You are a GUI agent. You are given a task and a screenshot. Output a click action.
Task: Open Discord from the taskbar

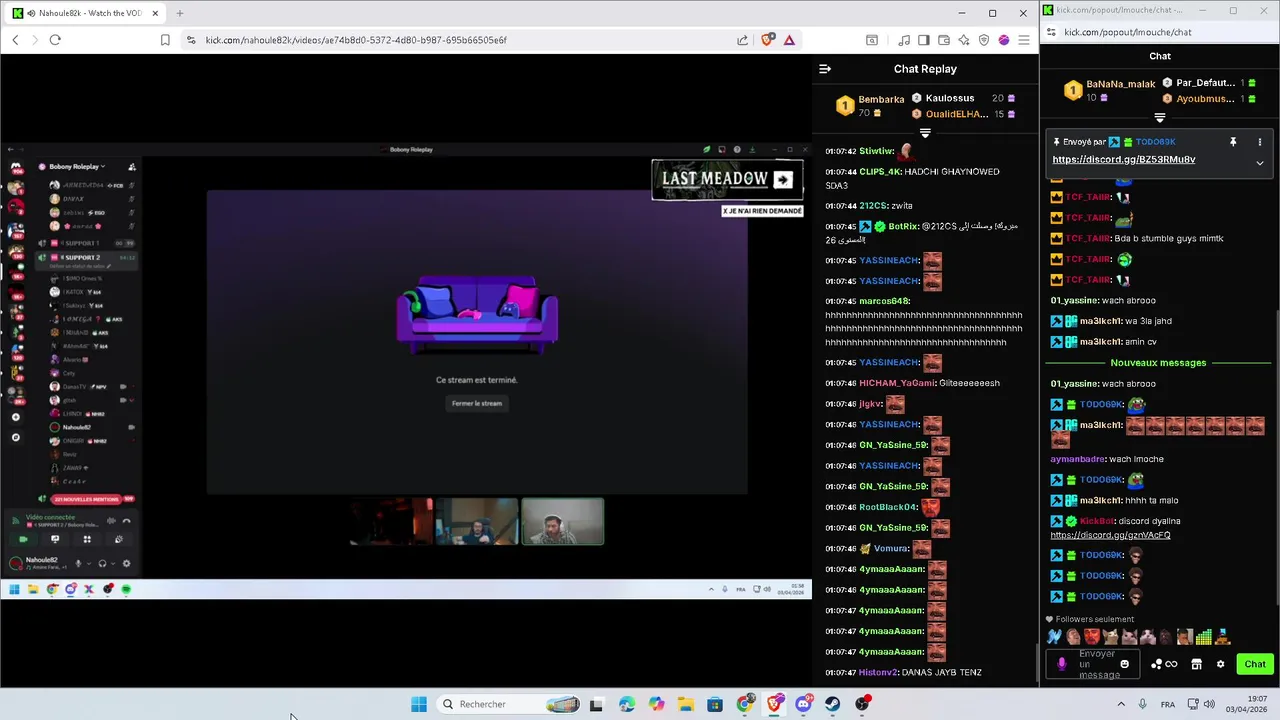pyautogui.click(x=803, y=704)
